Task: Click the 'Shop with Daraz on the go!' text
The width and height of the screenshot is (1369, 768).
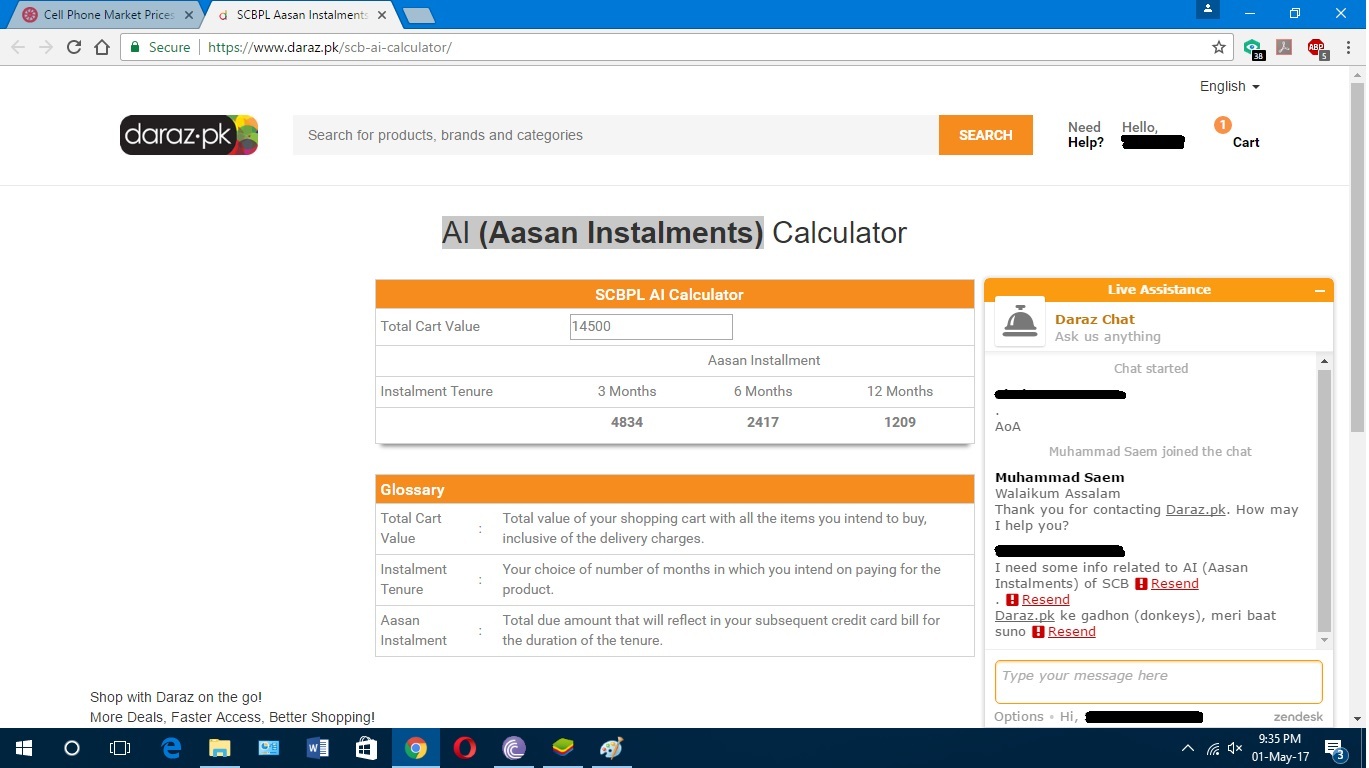Action: (x=176, y=697)
